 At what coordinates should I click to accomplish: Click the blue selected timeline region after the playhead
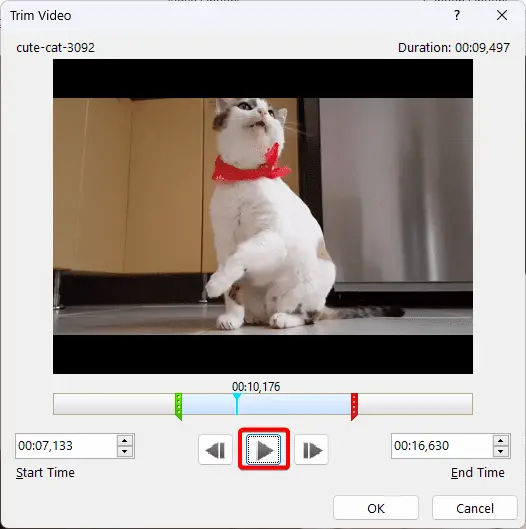[295, 404]
